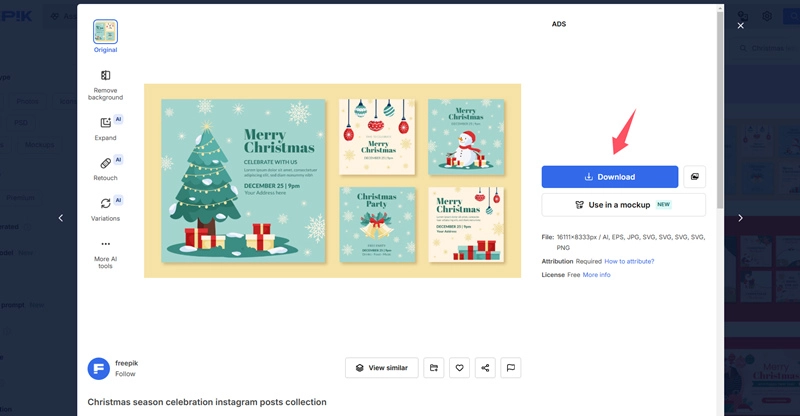Report the content using flag icon

coord(510,368)
